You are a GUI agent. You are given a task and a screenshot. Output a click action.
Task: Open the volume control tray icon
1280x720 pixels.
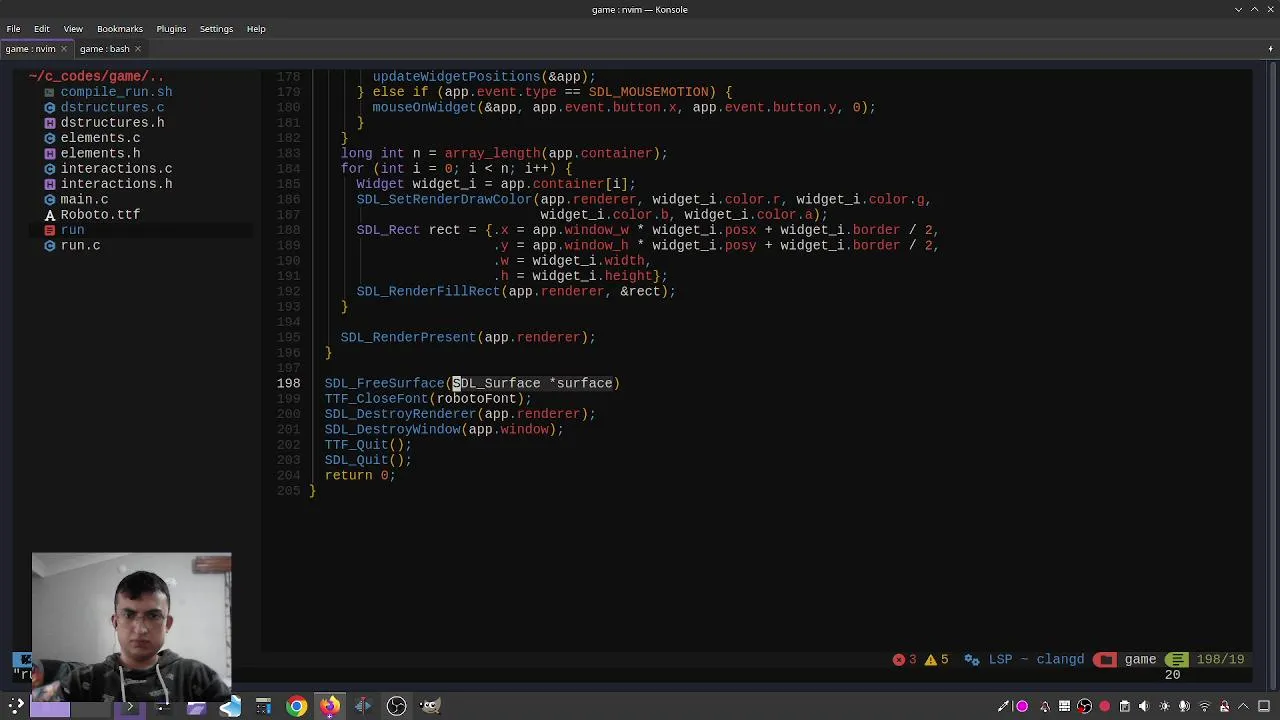coord(1144,706)
